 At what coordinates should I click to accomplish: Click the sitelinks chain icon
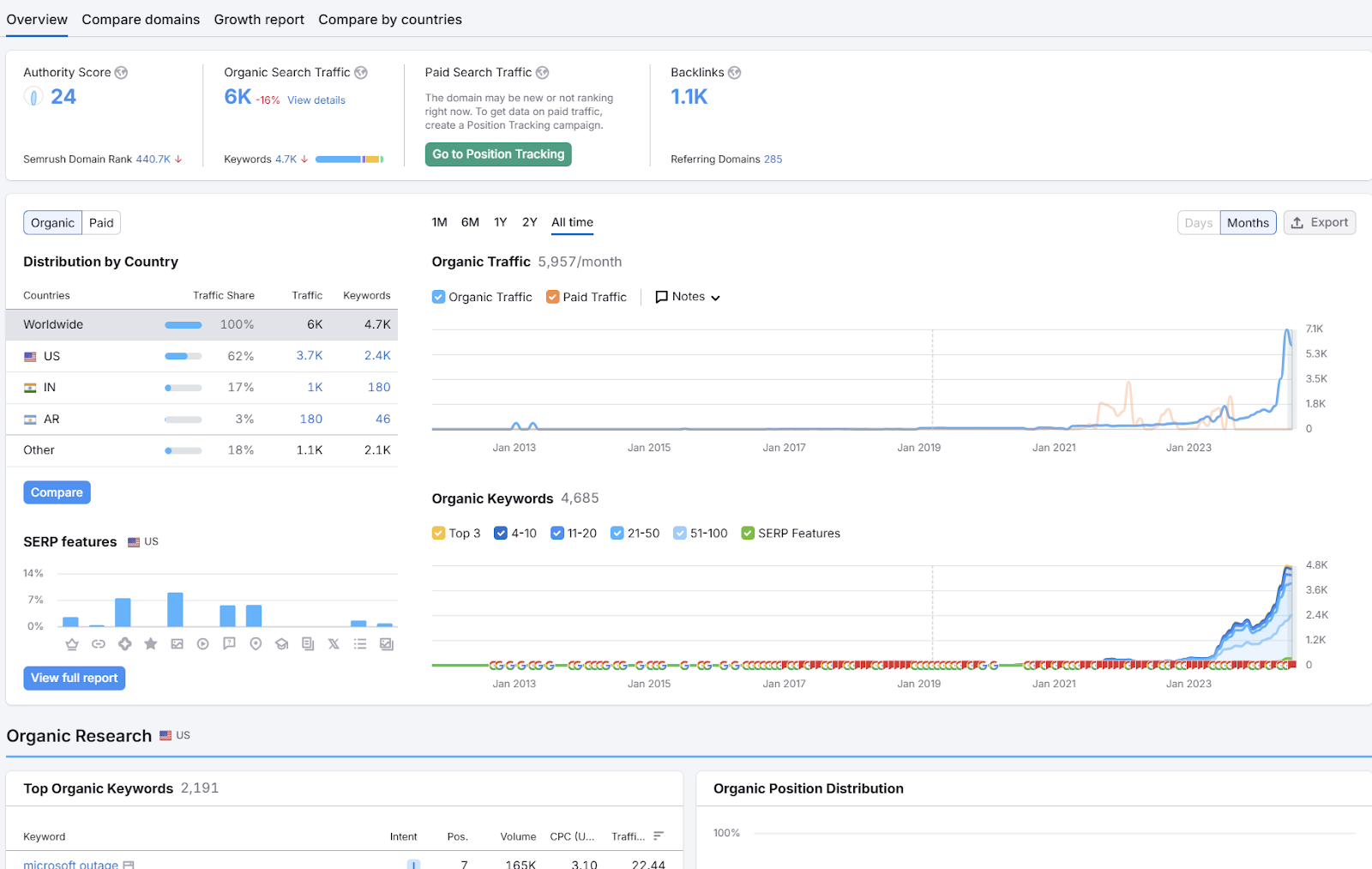tap(99, 644)
